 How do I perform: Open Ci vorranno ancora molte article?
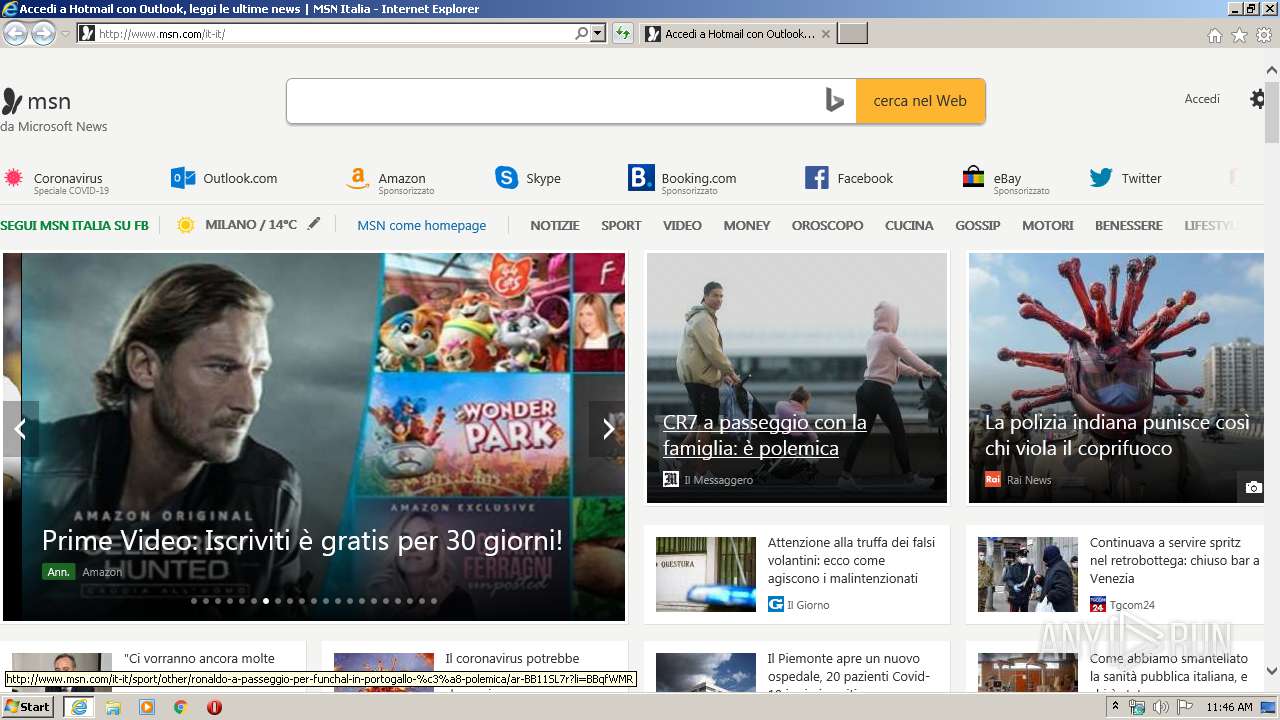[x=199, y=659]
